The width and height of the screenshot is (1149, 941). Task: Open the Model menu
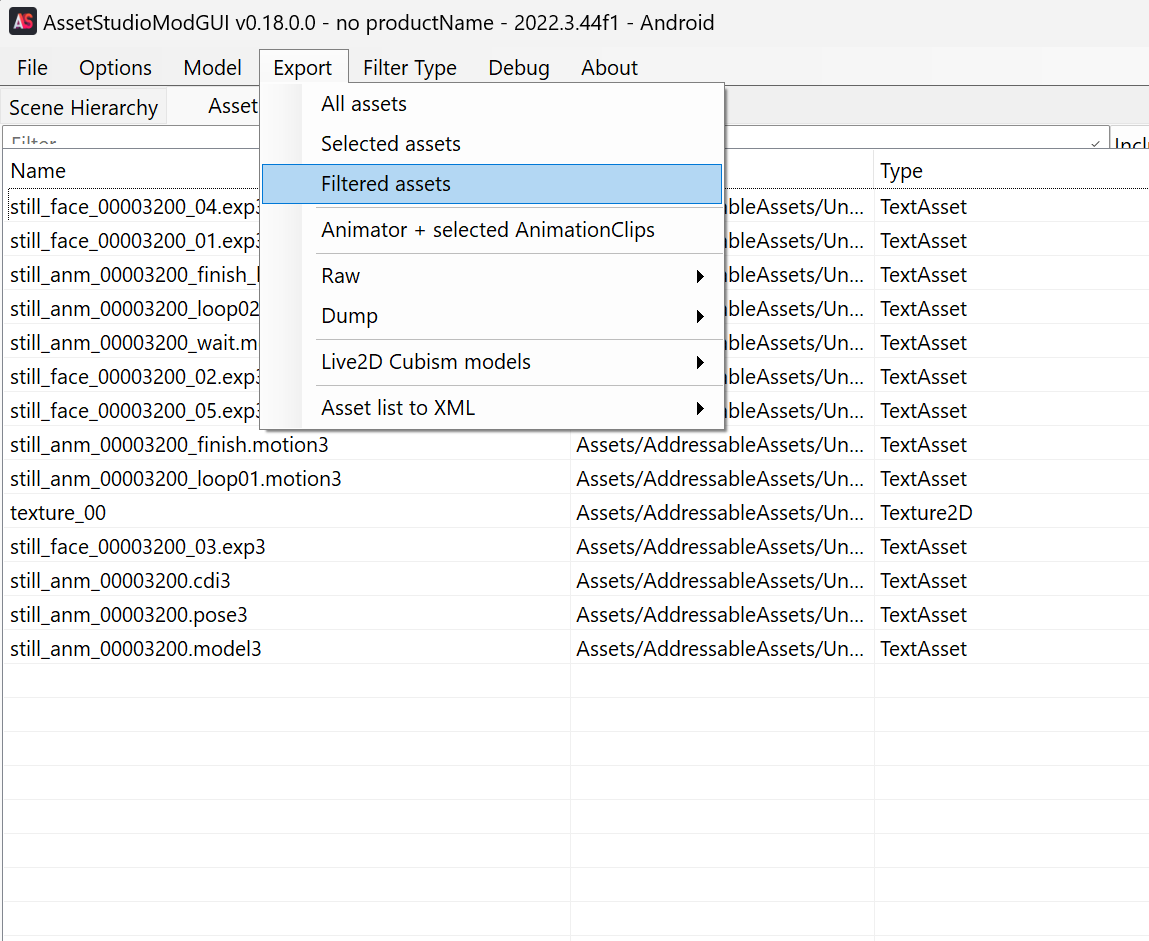coord(213,67)
